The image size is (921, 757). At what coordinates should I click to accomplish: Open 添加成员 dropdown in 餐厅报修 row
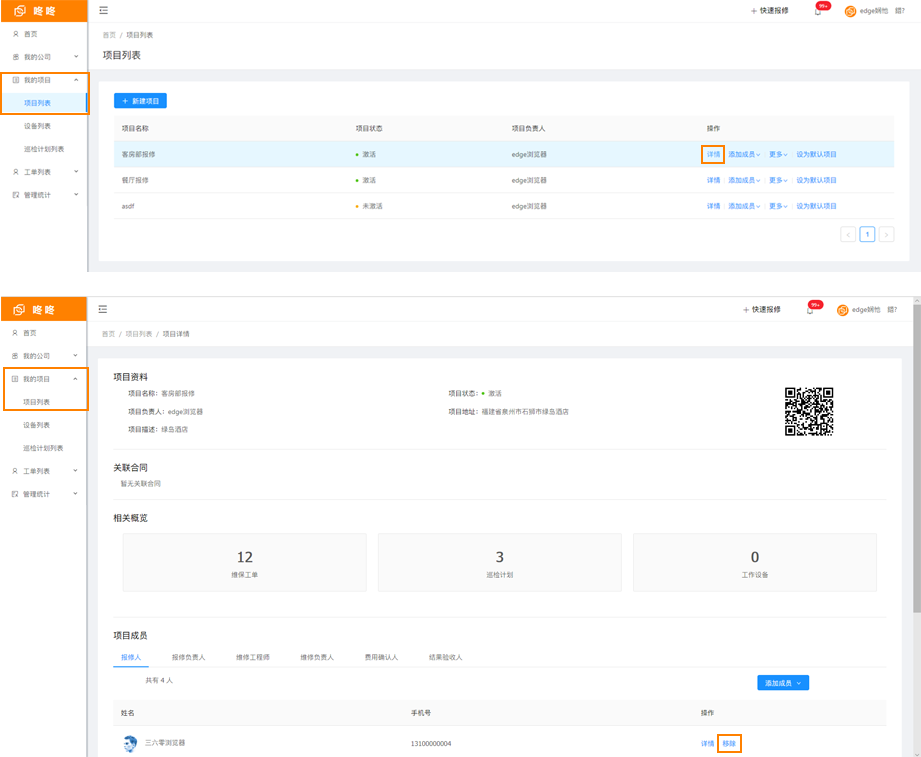[x=744, y=180]
